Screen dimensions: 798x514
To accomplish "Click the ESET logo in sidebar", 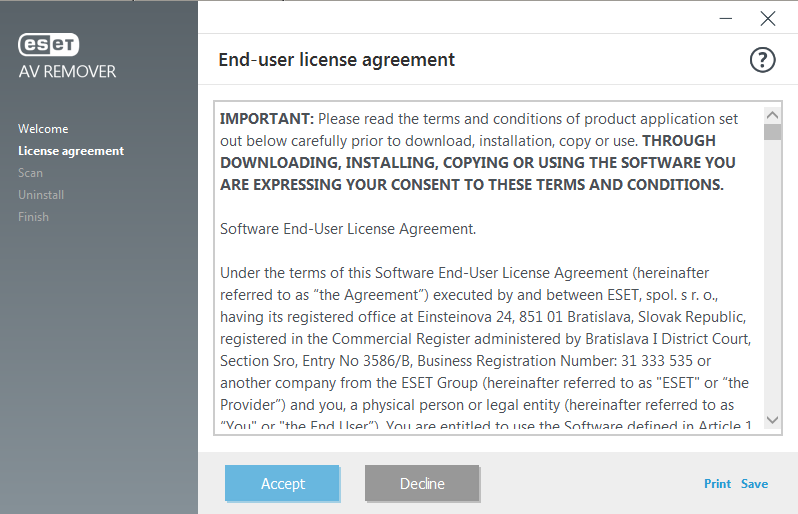I will point(48,45).
